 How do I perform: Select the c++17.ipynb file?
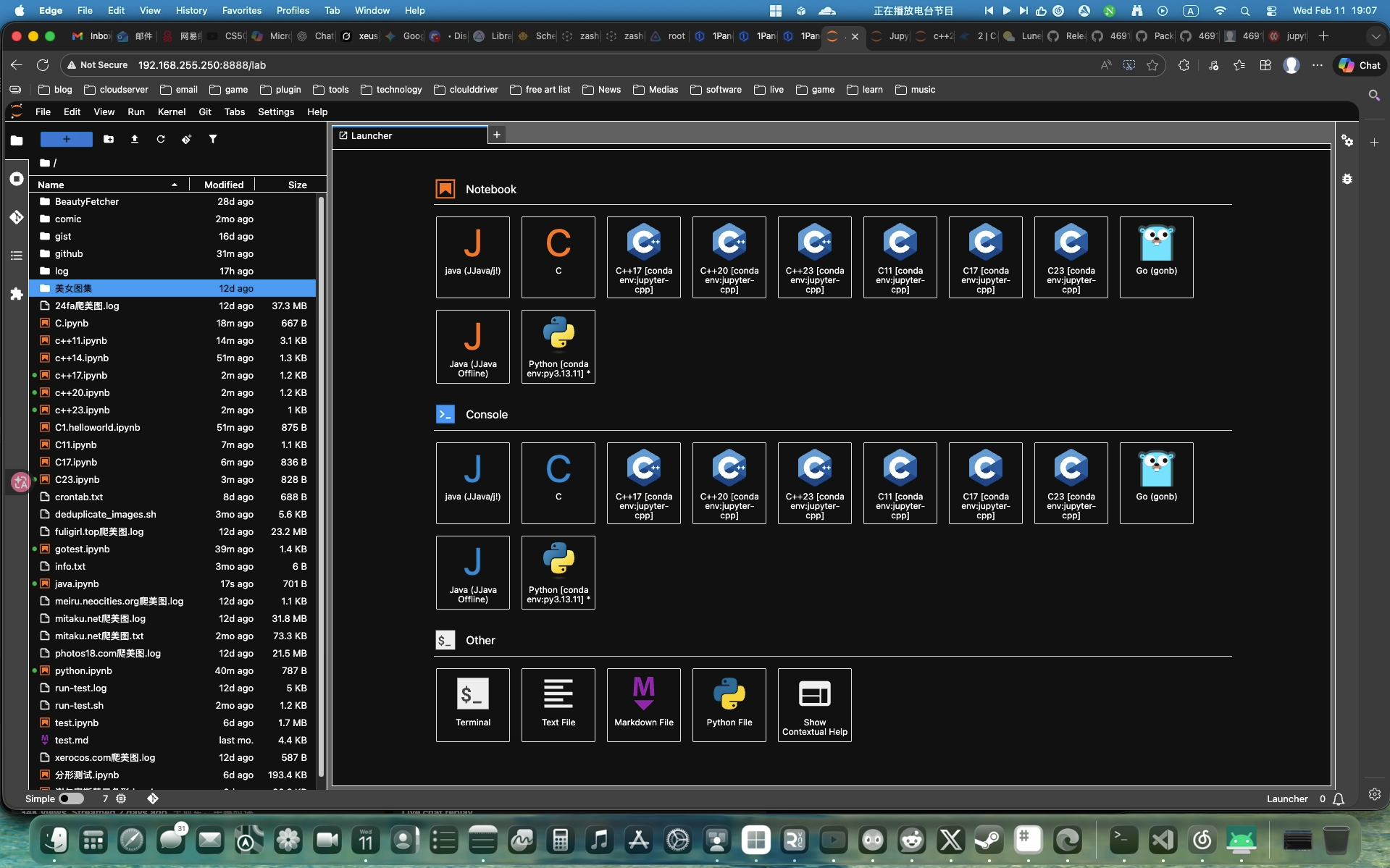pyautogui.click(x=172, y=375)
